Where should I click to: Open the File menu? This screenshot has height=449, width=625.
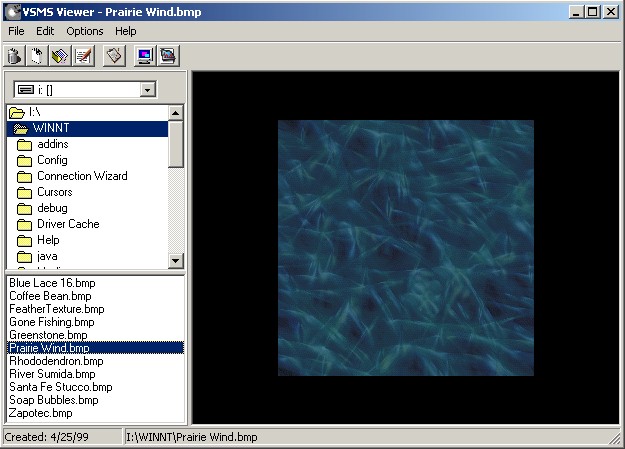coord(16,31)
